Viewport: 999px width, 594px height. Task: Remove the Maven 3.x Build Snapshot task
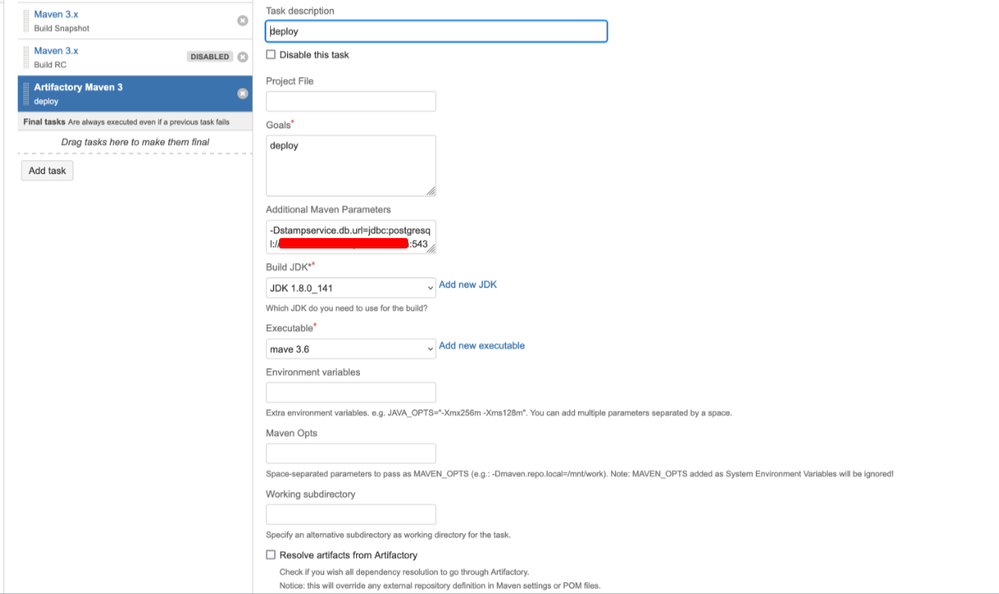[x=243, y=20]
